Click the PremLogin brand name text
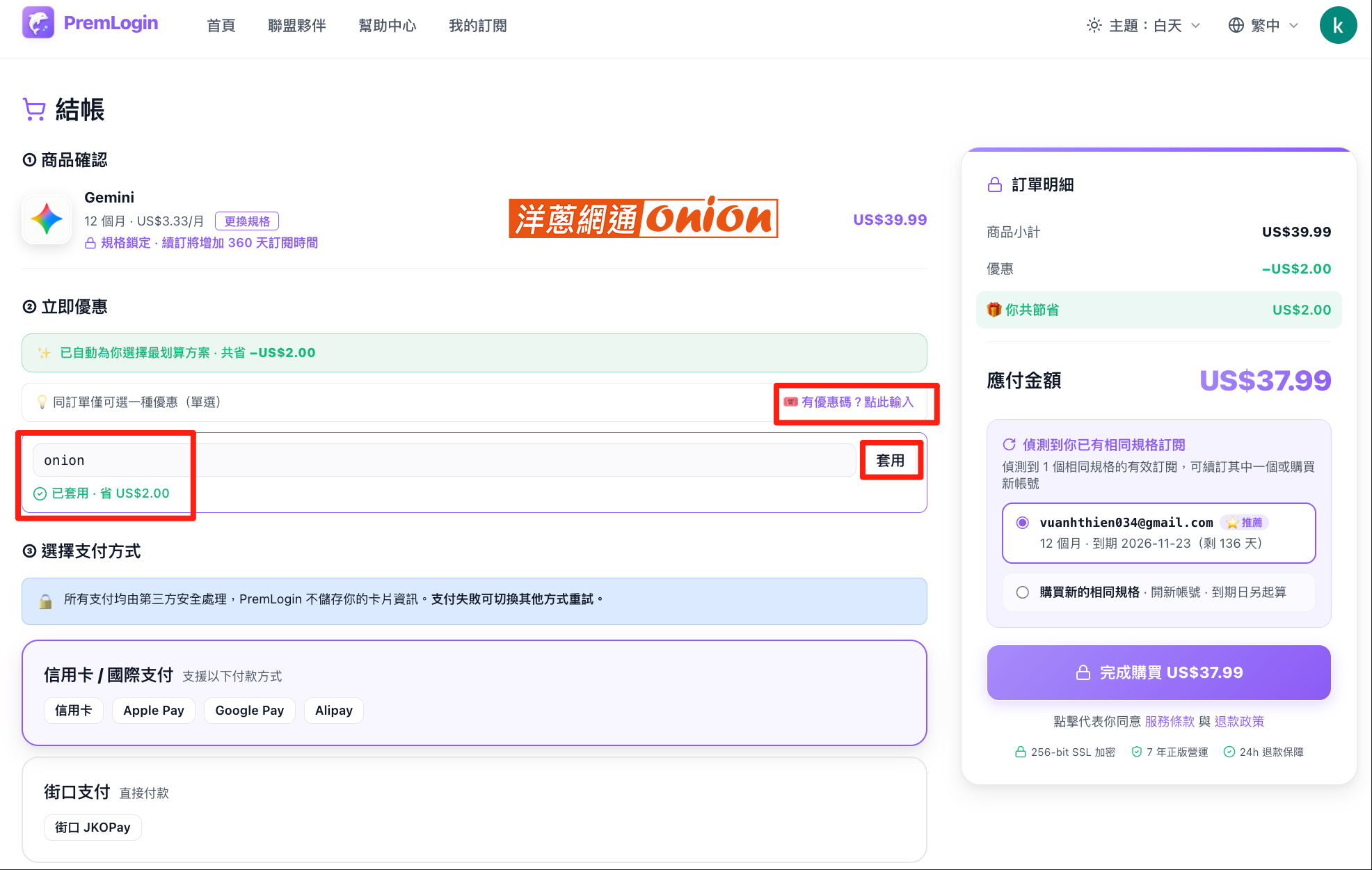This screenshot has width=1372, height=870. click(x=111, y=23)
